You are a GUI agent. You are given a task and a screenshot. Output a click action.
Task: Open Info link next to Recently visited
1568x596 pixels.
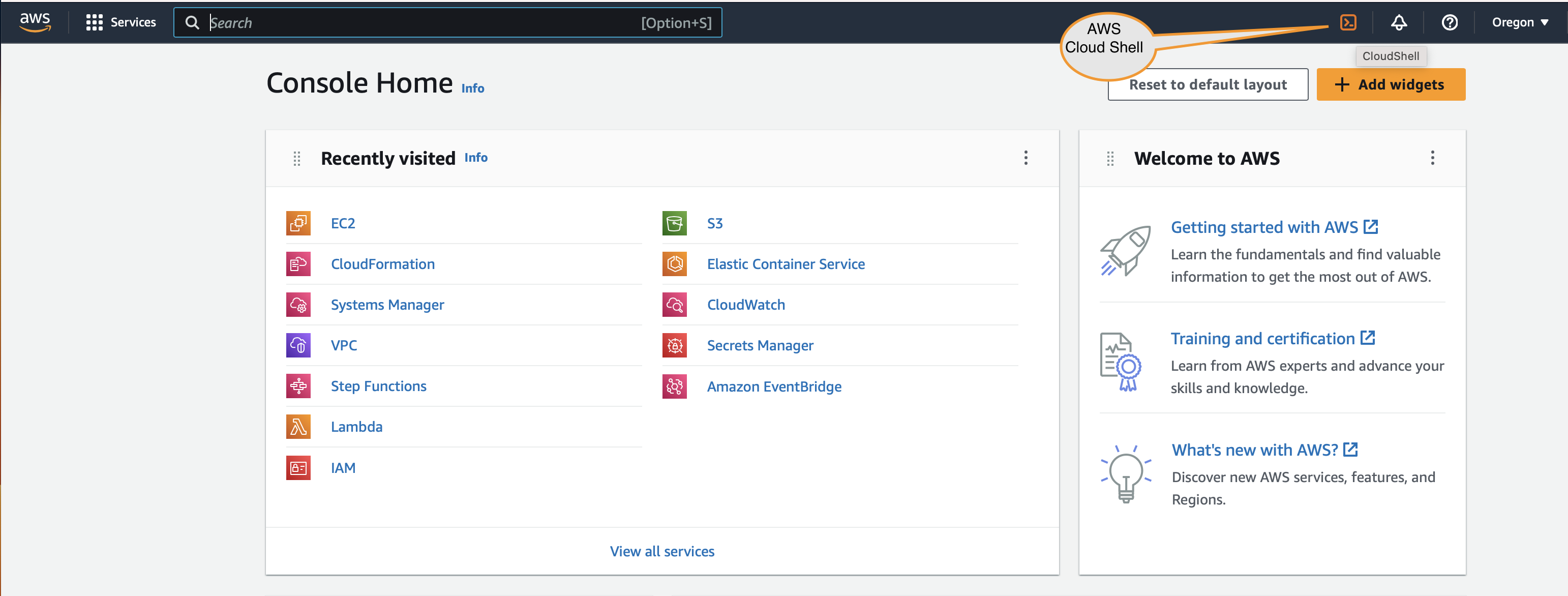(476, 158)
